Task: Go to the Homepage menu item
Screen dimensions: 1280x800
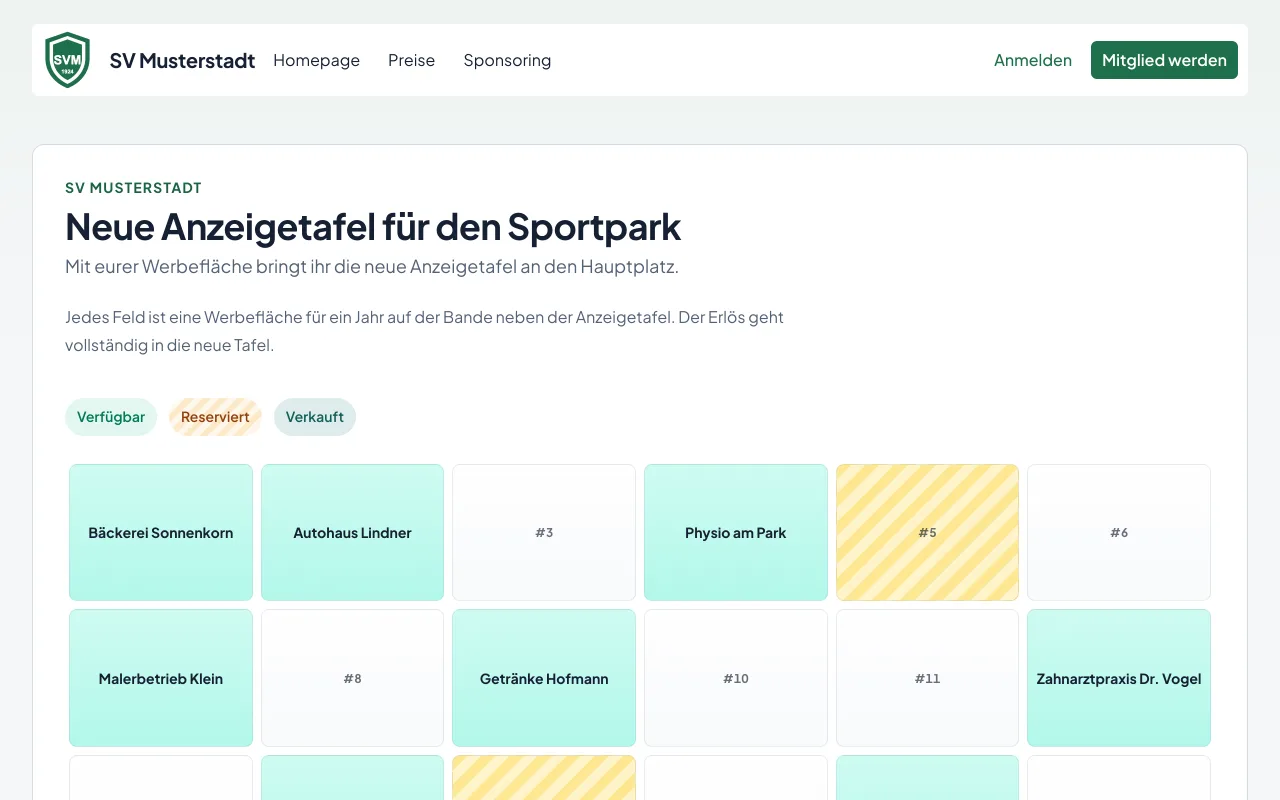Action: pyautogui.click(x=316, y=60)
